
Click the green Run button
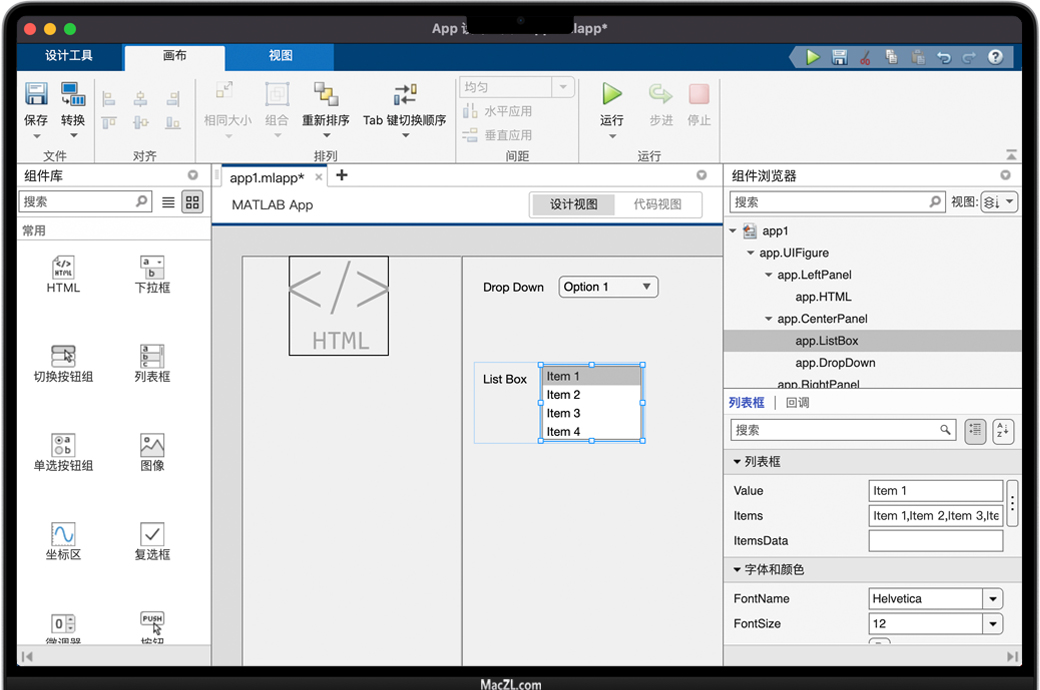pyautogui.click(x=612, y=95)
